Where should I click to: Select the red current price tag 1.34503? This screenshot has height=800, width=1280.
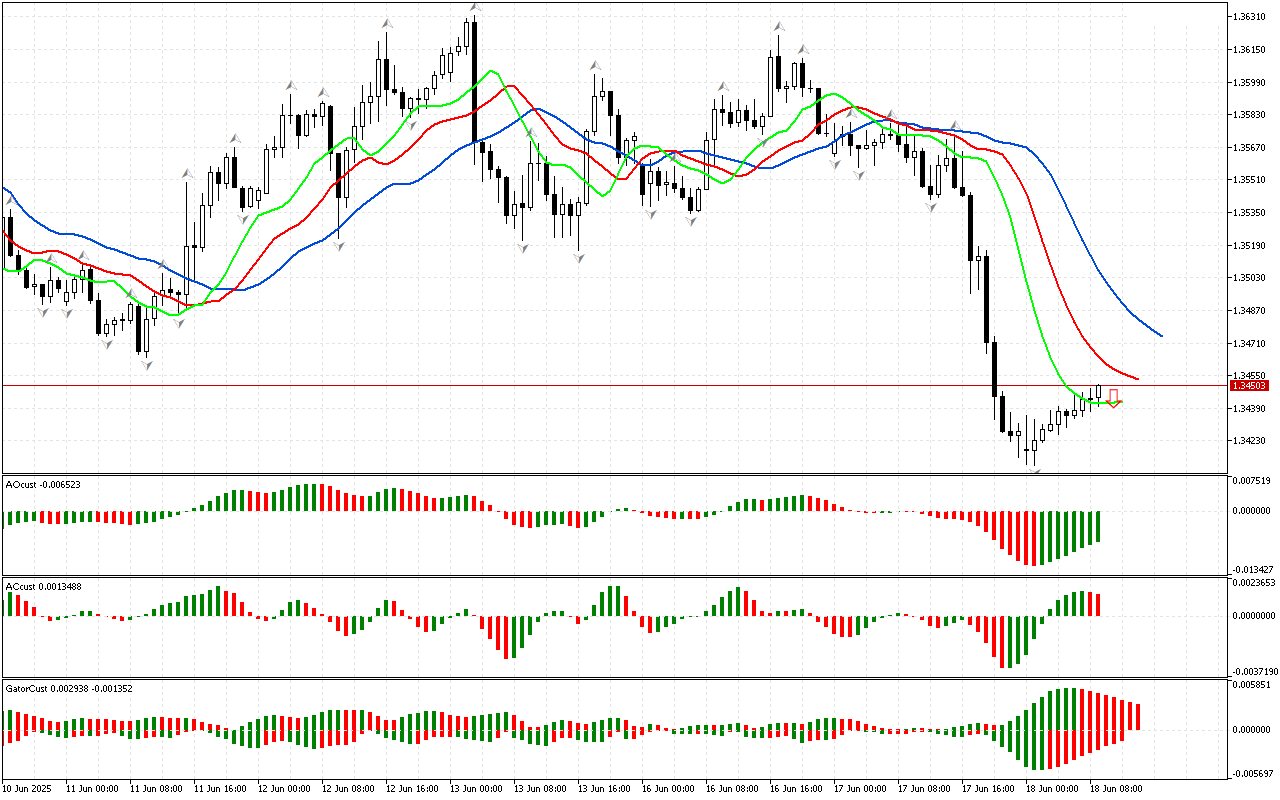[x=1248, y=385]
